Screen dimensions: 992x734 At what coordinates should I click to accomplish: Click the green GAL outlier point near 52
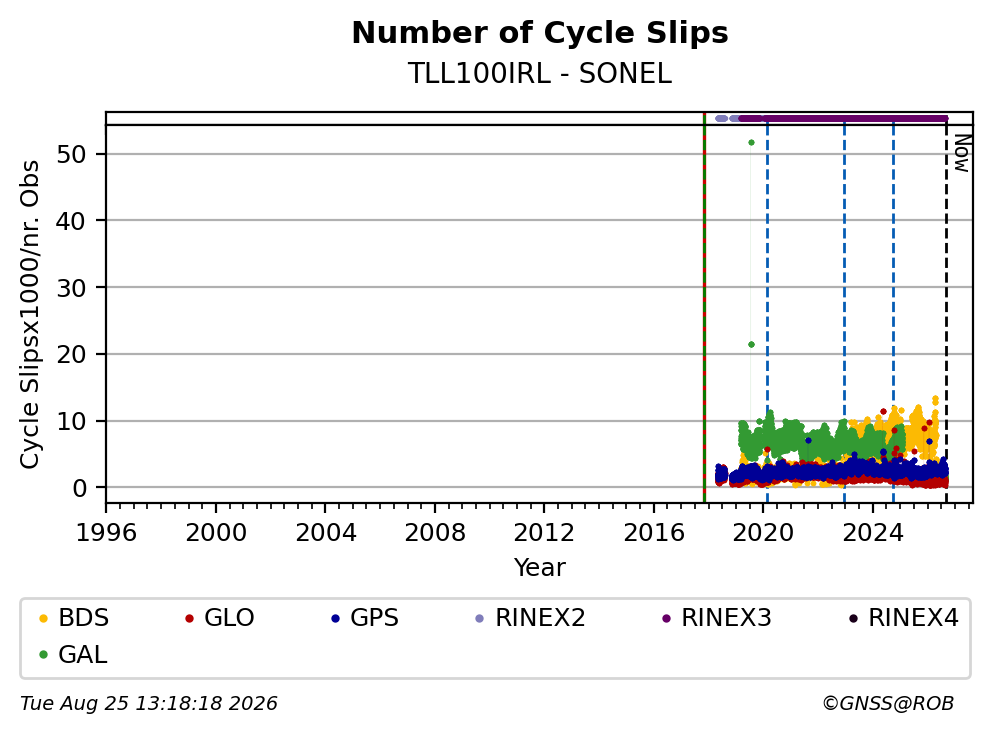[x=751, y=143]
